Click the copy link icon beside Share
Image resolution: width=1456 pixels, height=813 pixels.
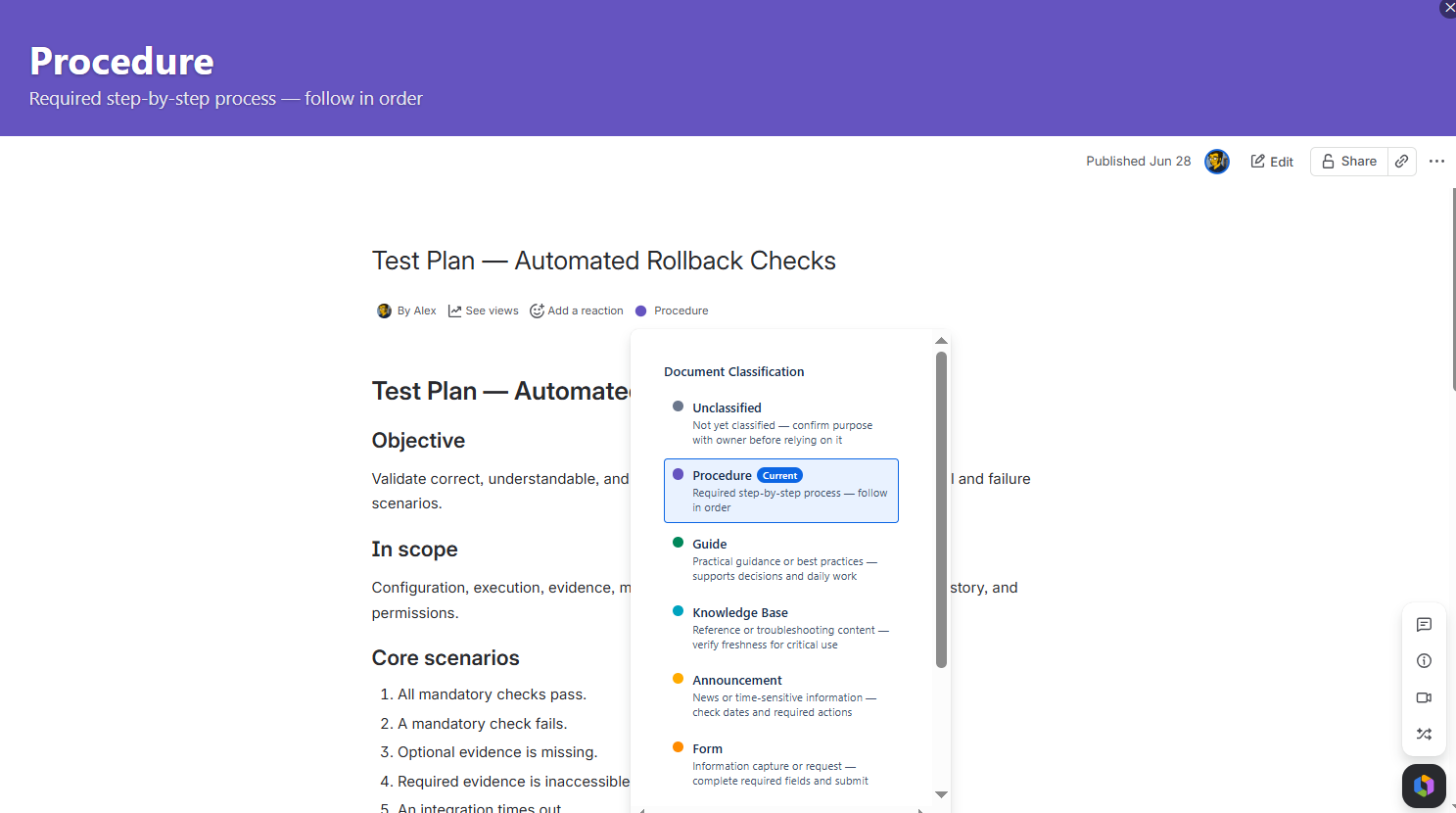point(1402,162)
